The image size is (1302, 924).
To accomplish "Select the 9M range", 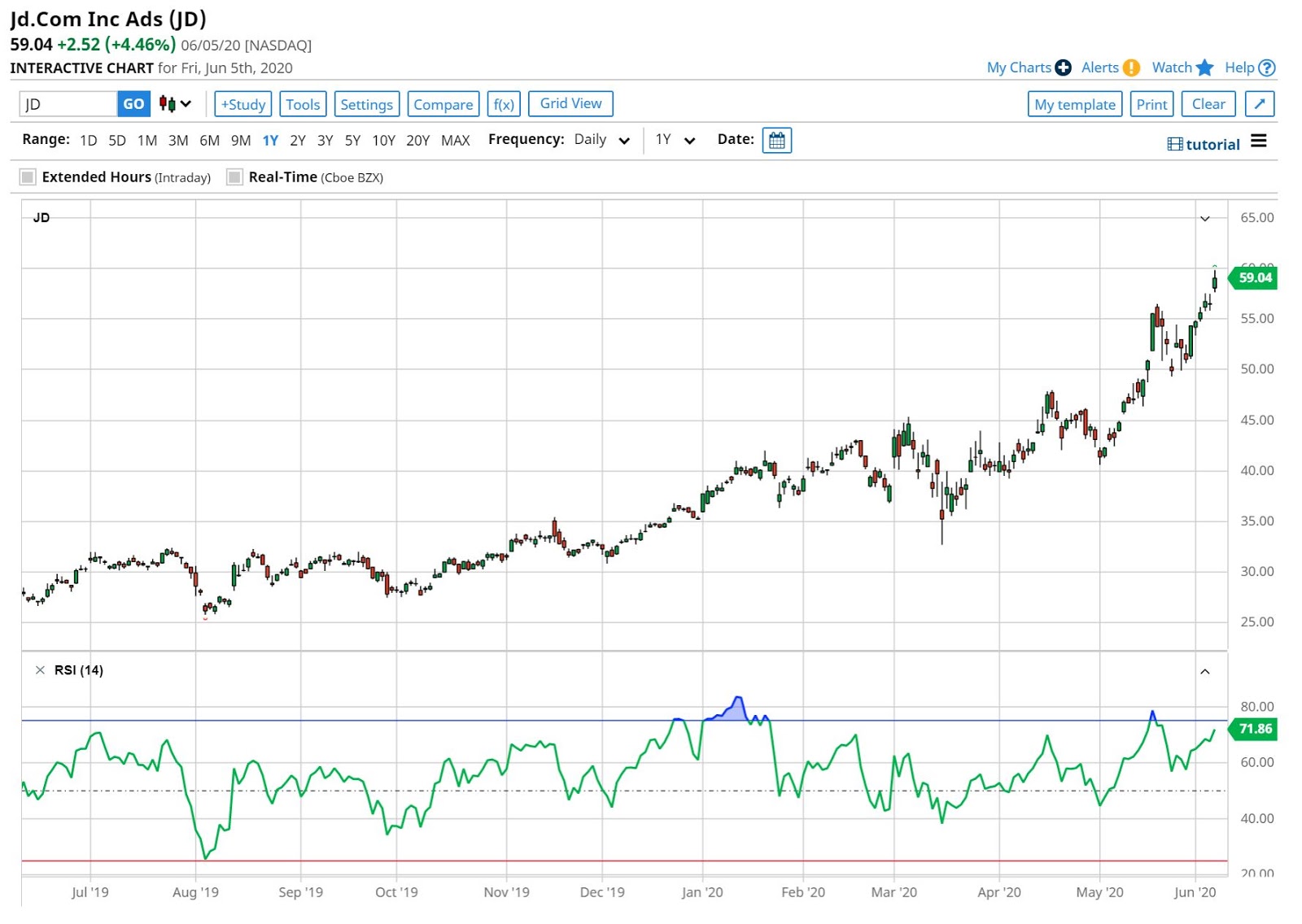I will click(241, 141).
